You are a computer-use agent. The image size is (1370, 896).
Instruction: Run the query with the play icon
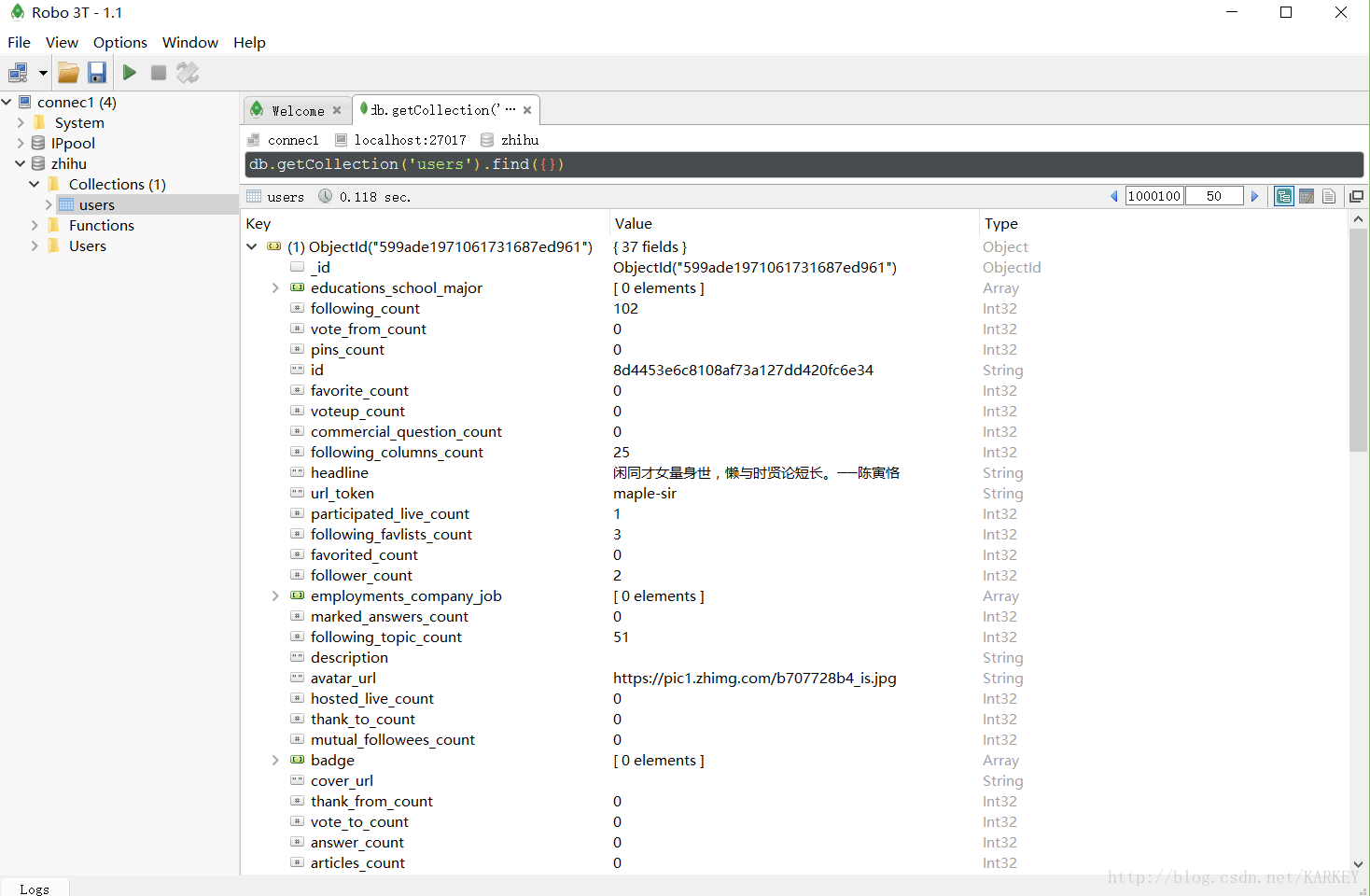(130, 73)
